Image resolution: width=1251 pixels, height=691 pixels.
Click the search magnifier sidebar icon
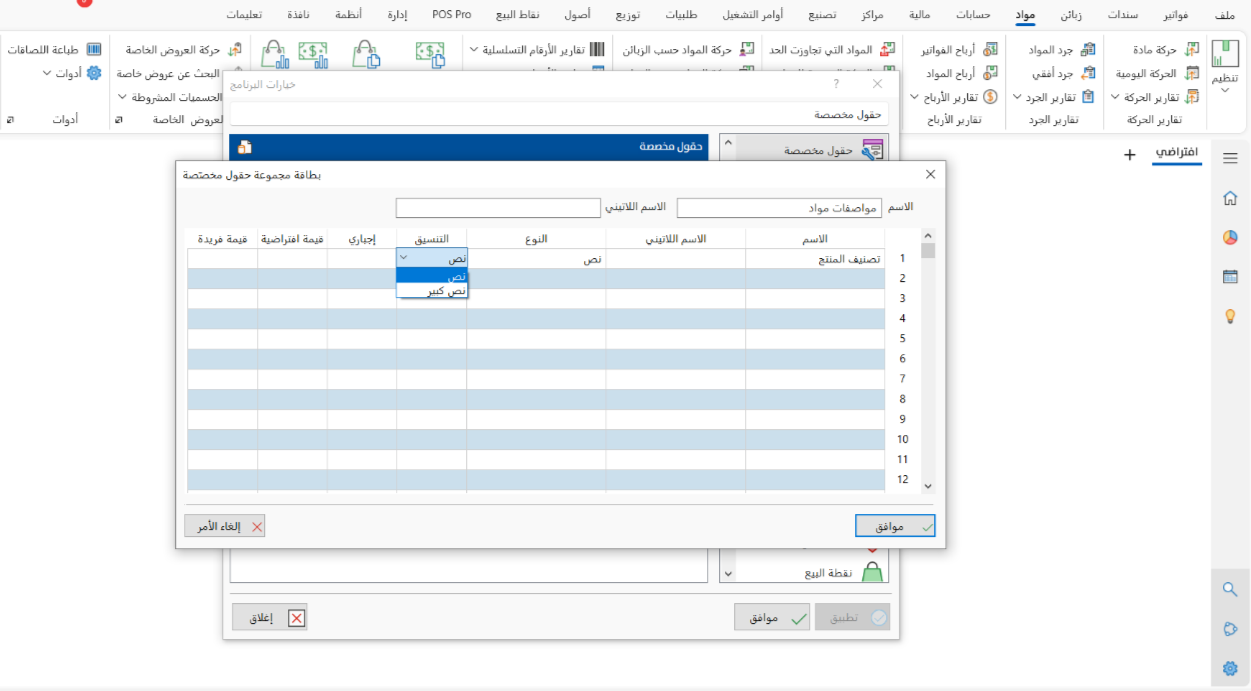point(1230,590)
